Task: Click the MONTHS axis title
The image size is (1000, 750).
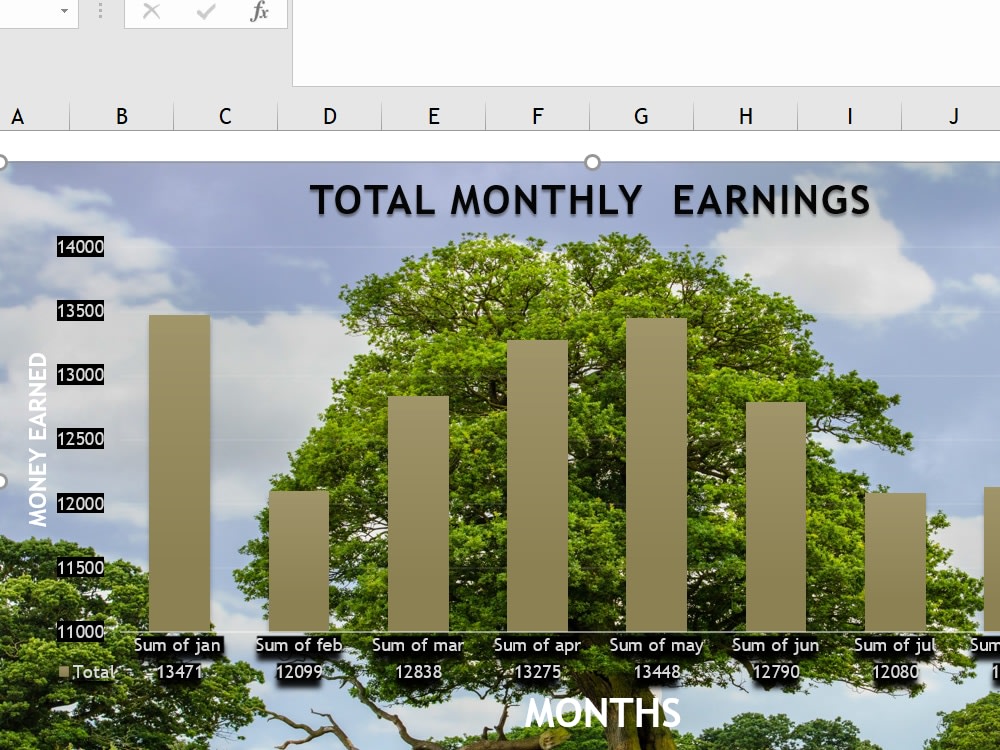Action: click(x=603, y=712)
